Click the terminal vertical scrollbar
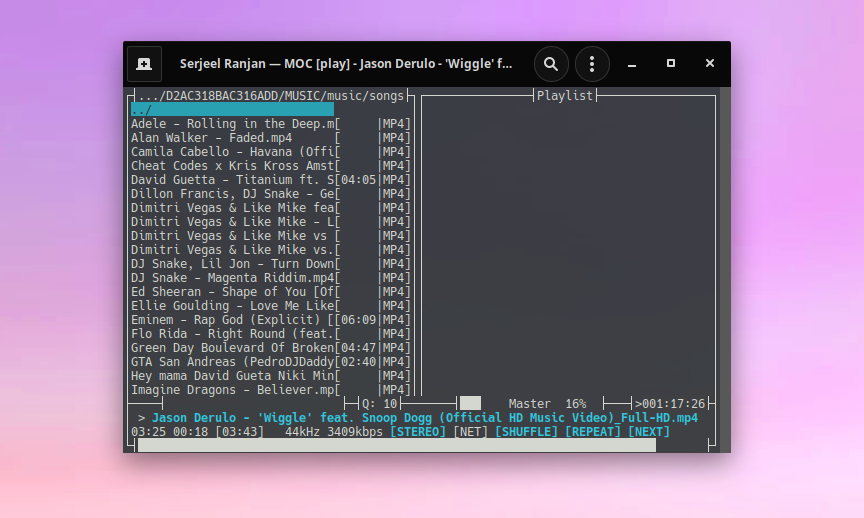Image resolution: width=864 pixels, height=518 pixels. tap(725, 269)
